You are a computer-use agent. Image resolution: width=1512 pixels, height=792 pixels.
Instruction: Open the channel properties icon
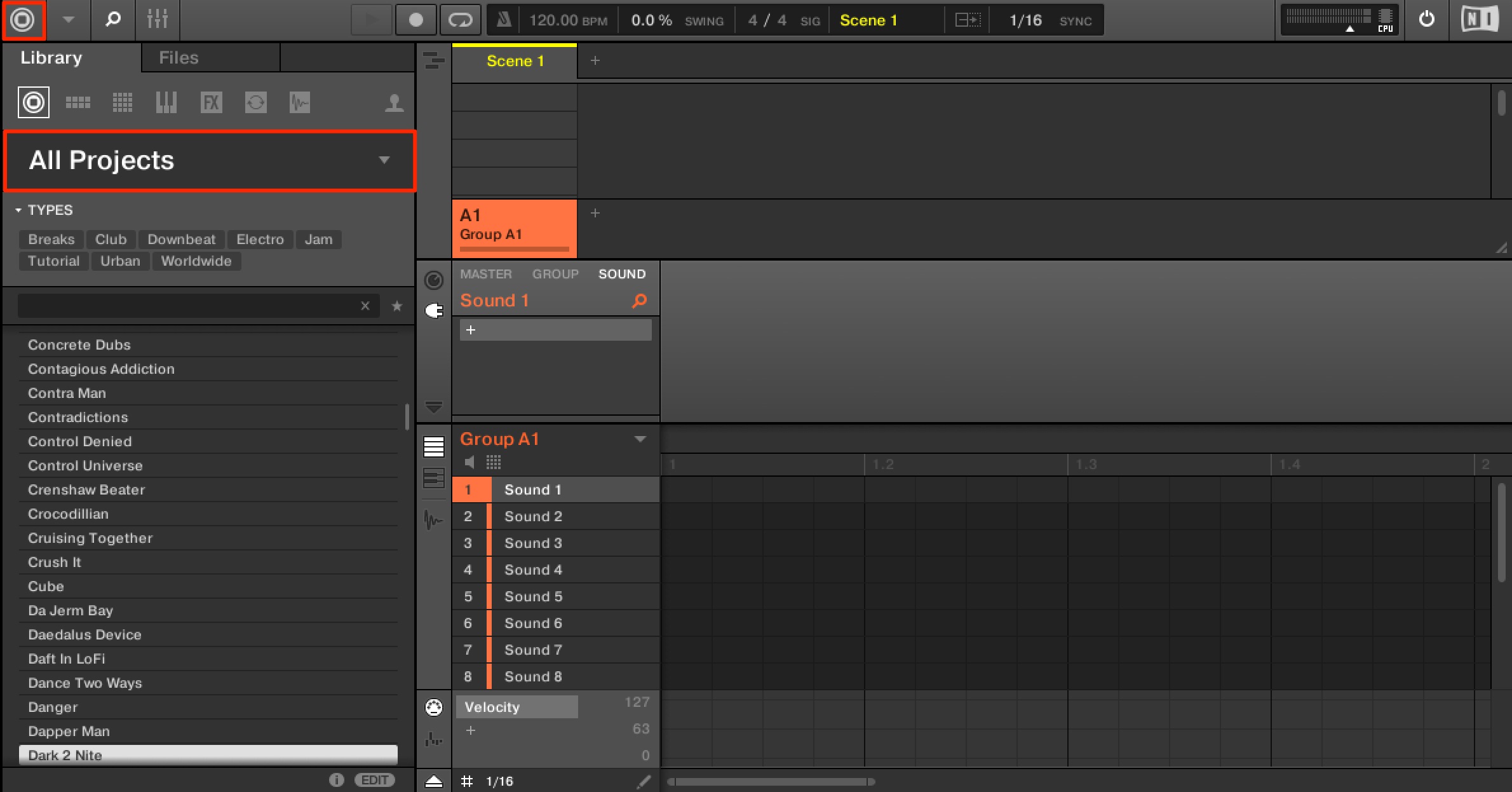coord(434,280)
